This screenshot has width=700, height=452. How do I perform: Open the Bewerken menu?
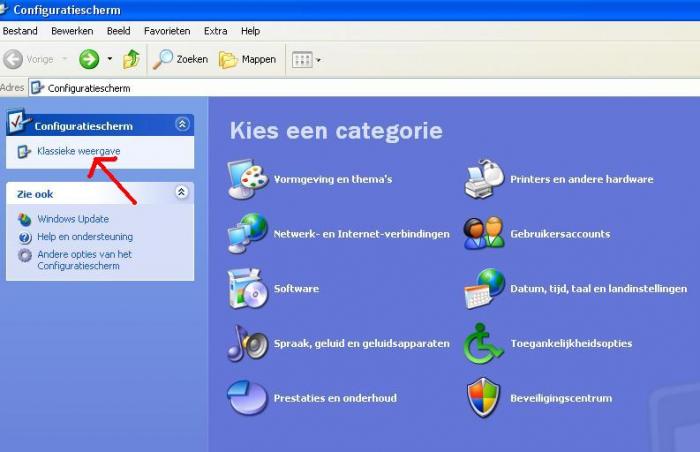pos(72,31)
